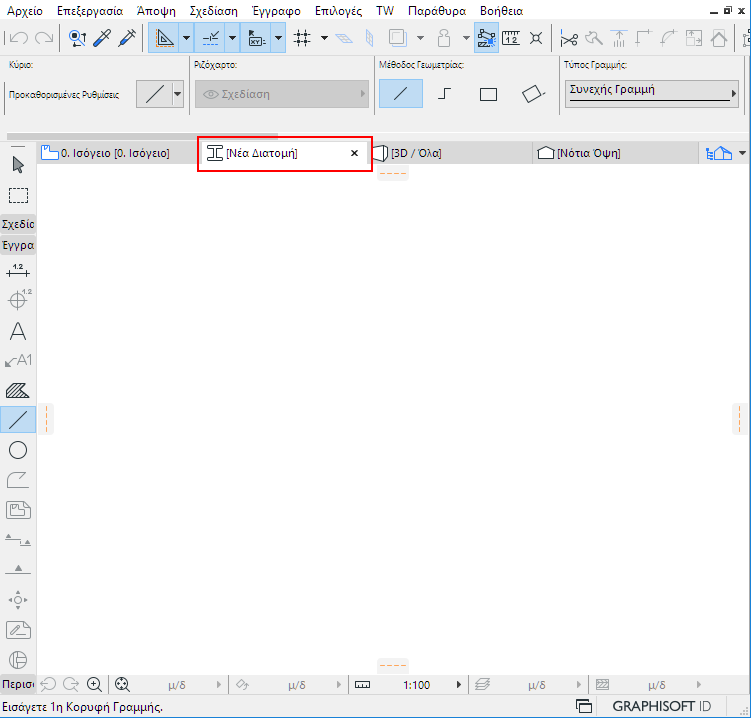This screenshot has height=718, width=751.
Task: Toggle the XY coordinate tracker icon
Action: click(256, 38)
